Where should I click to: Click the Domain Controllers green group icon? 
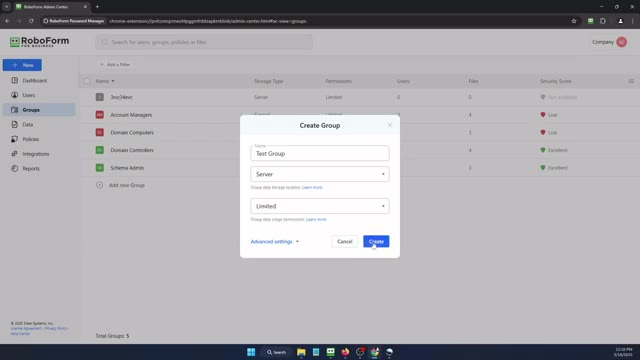pos(100,150)
